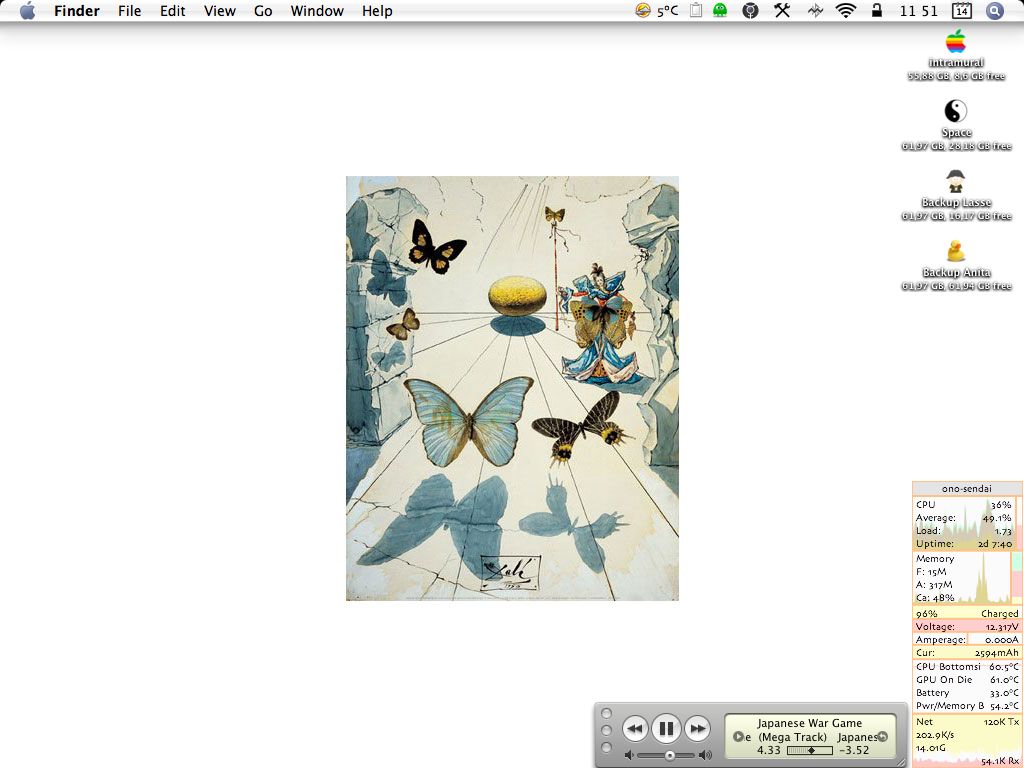Image resolution: width=1024 pixels, height=768 pixels.
Task: Click the CPU Bottomsi temperature row
Action: click(967, 666)
